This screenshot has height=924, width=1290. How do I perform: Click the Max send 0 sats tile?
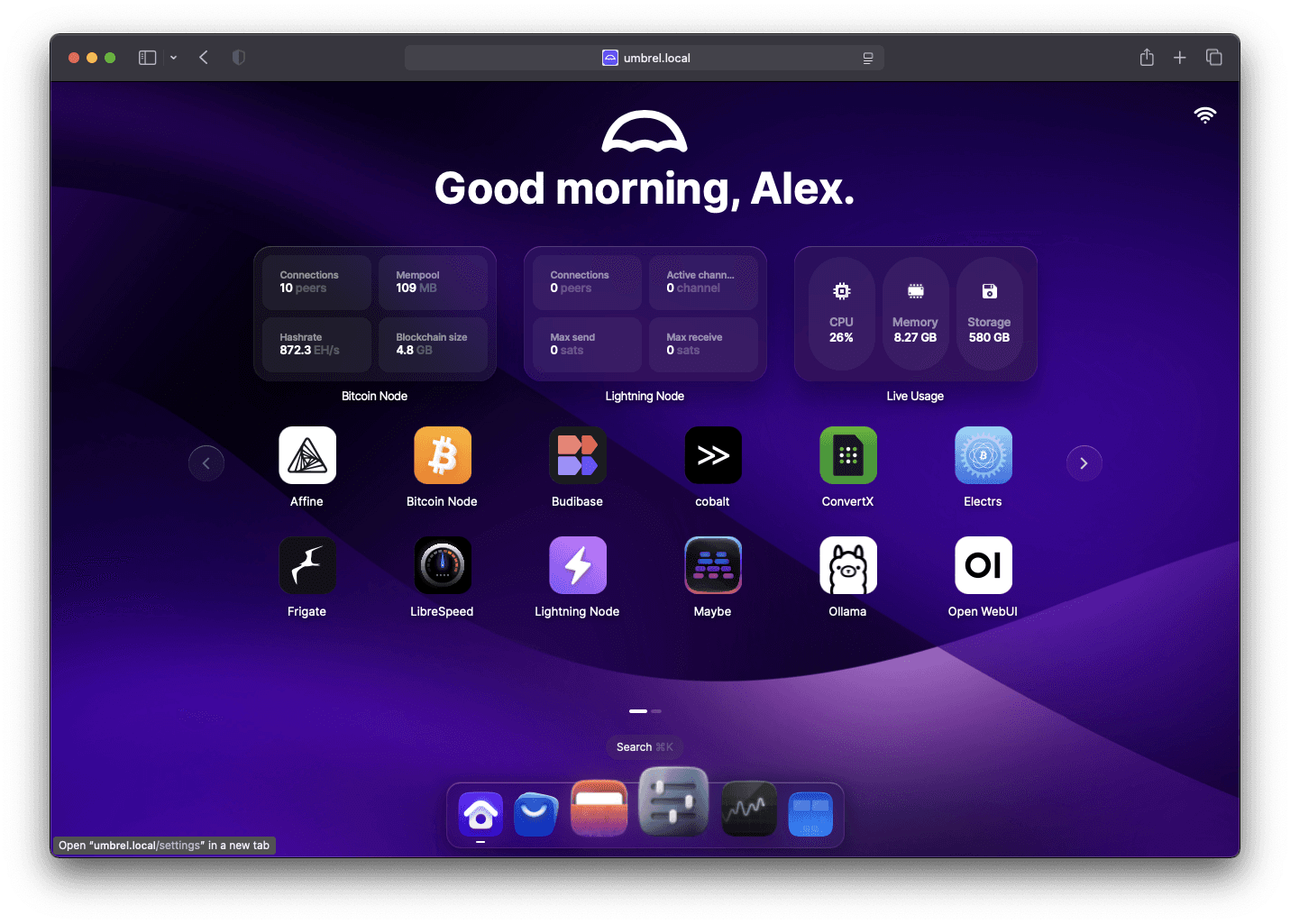(587, 344)
